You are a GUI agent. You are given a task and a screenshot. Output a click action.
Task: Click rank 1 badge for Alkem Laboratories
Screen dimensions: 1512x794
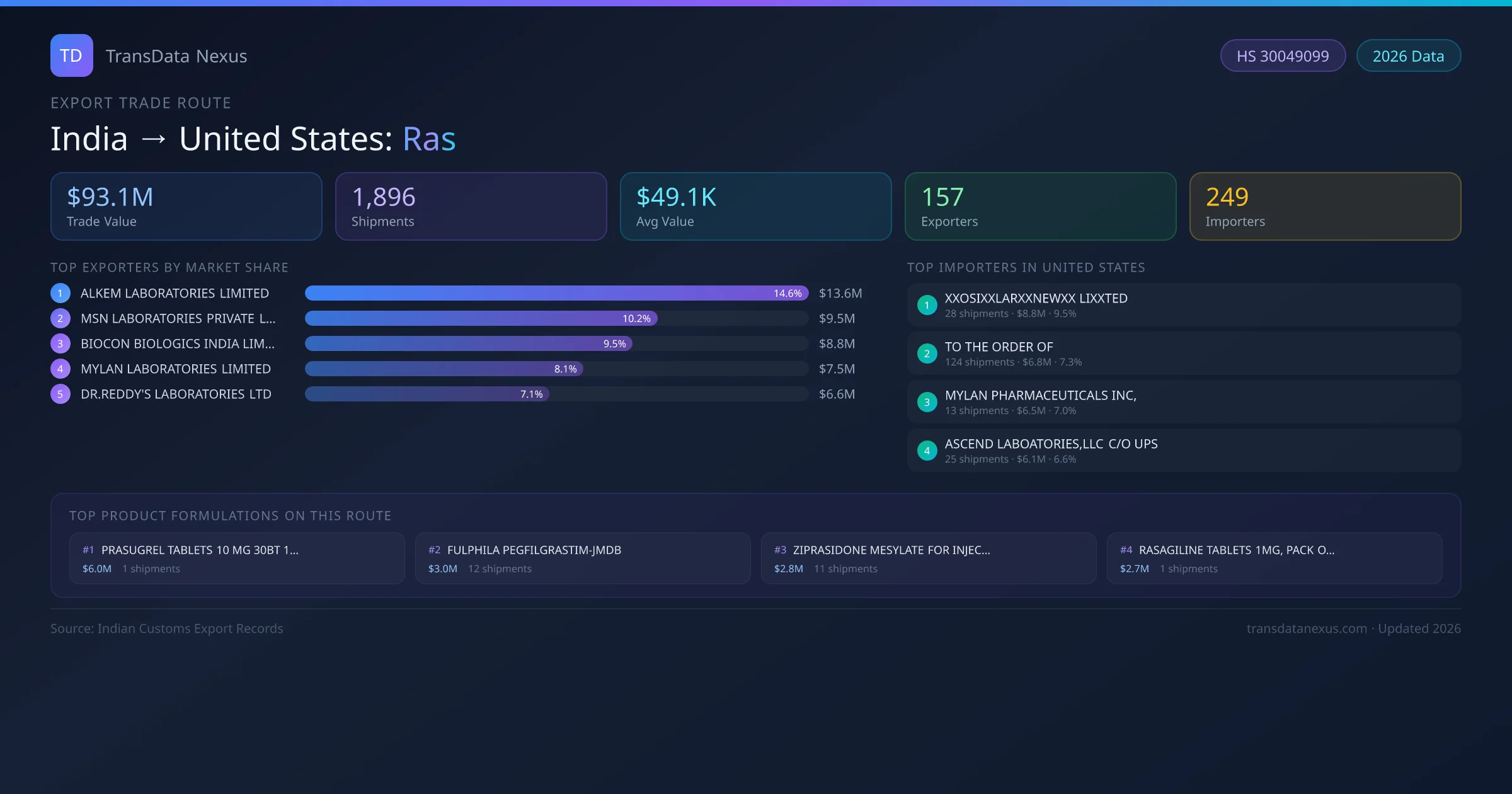[x=60, y=293]
